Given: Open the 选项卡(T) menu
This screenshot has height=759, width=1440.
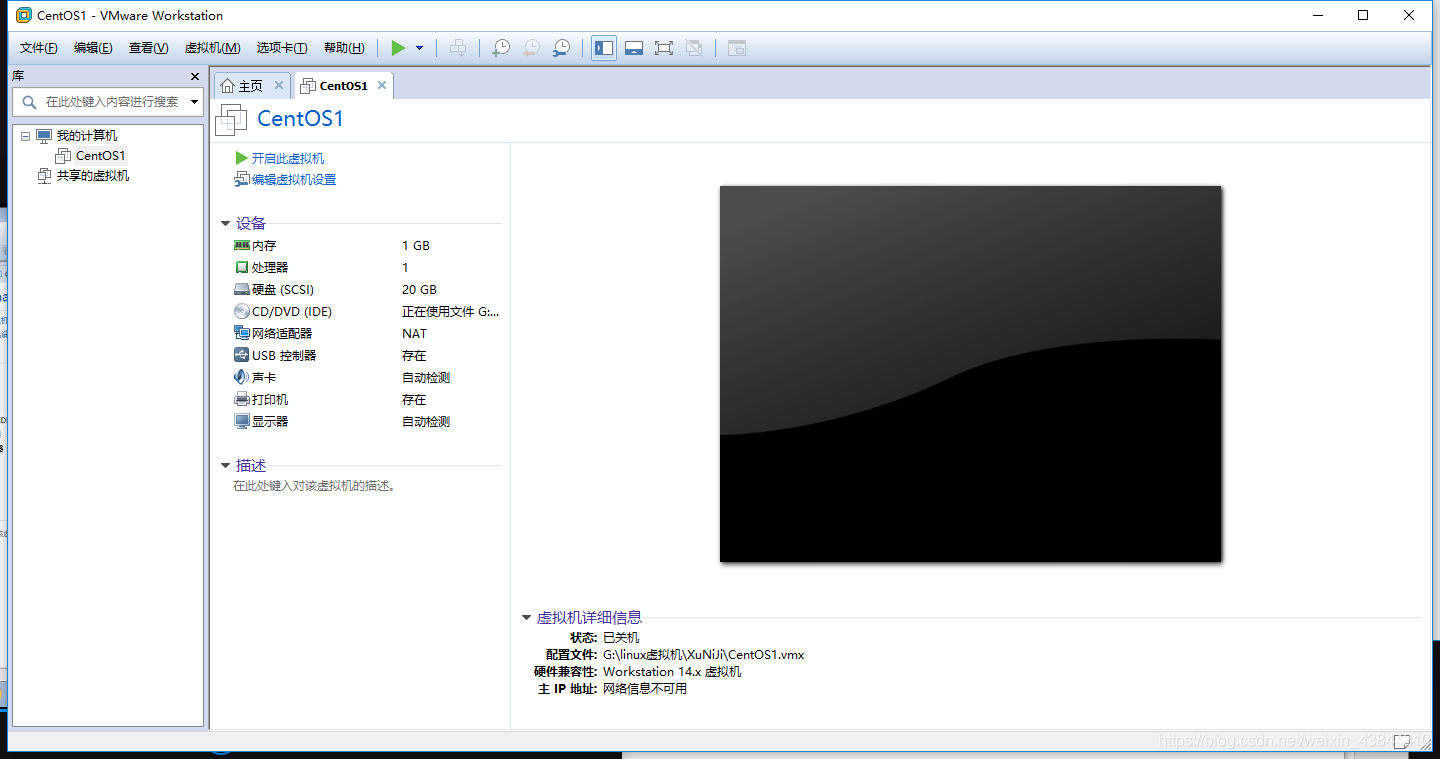Looking at the screenshot, I should [282, 48].
